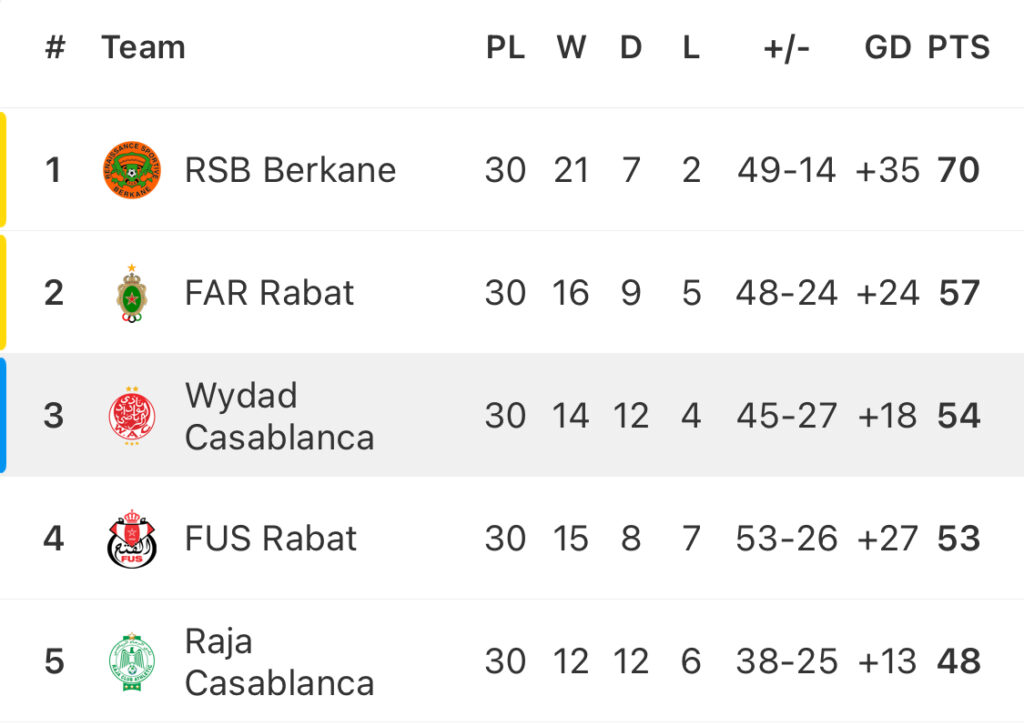Click the L losses column header
Viewport: 1024px width, 726px height.
pos(691,48)
